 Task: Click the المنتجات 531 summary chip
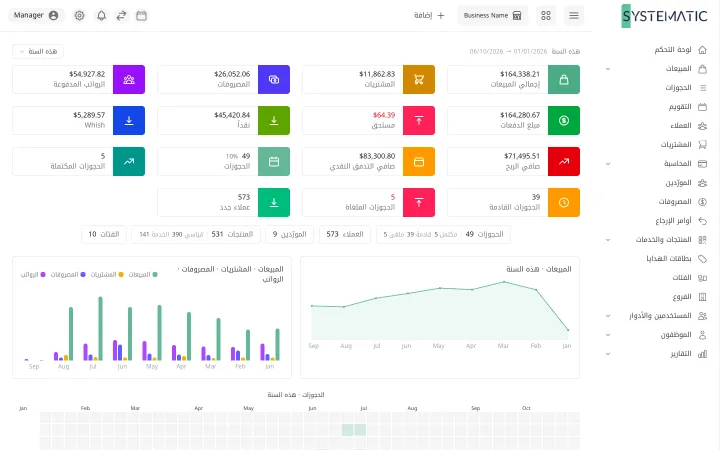[196, 234]
